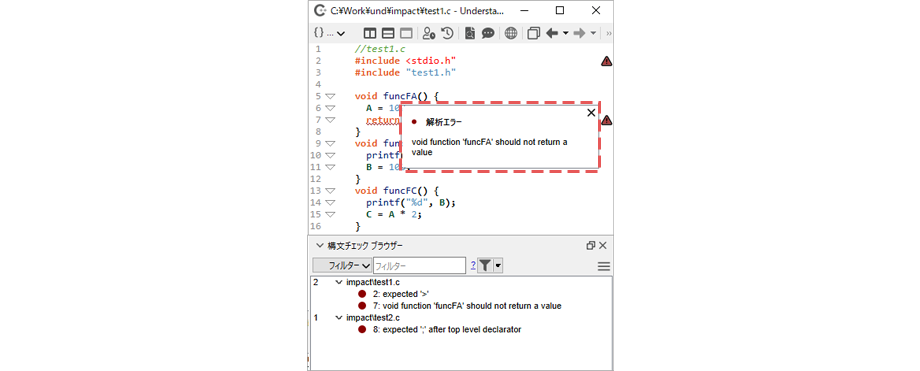This screenshot has height=371, width=920.
Task: Collapse the fold marker at line 5
Action: [330, 96]
